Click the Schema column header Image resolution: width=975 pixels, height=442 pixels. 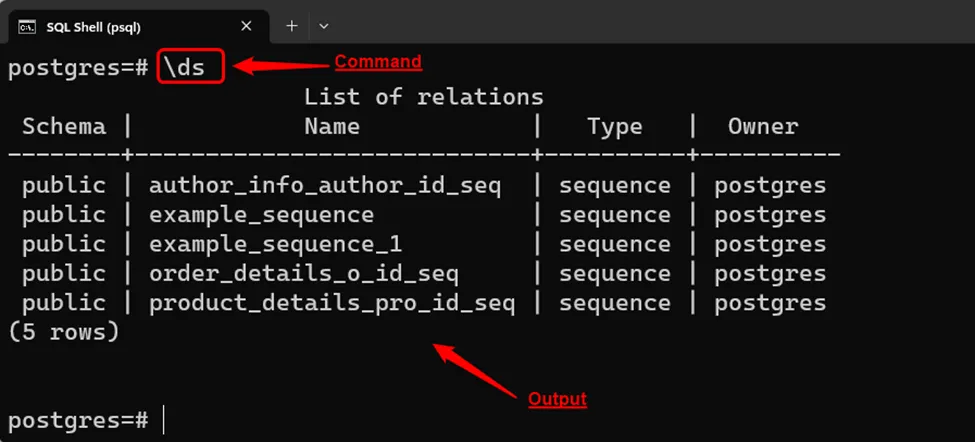coord(63,126)
